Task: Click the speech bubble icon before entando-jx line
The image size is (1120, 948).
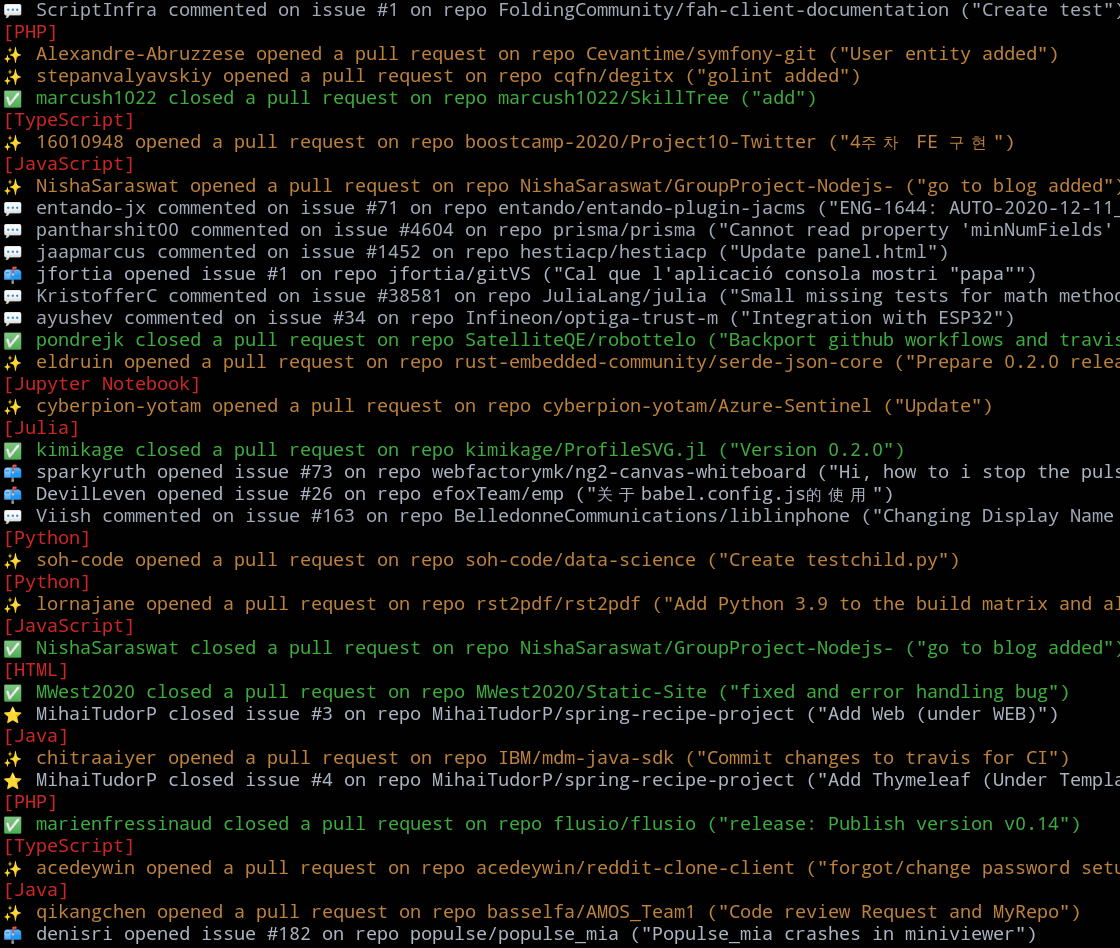Action: [x=13, y=209]
